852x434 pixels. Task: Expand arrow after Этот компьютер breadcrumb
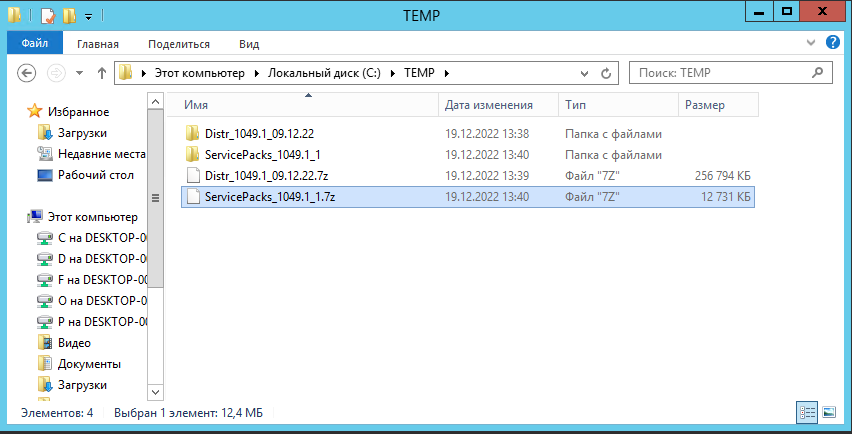pos(256,73)
